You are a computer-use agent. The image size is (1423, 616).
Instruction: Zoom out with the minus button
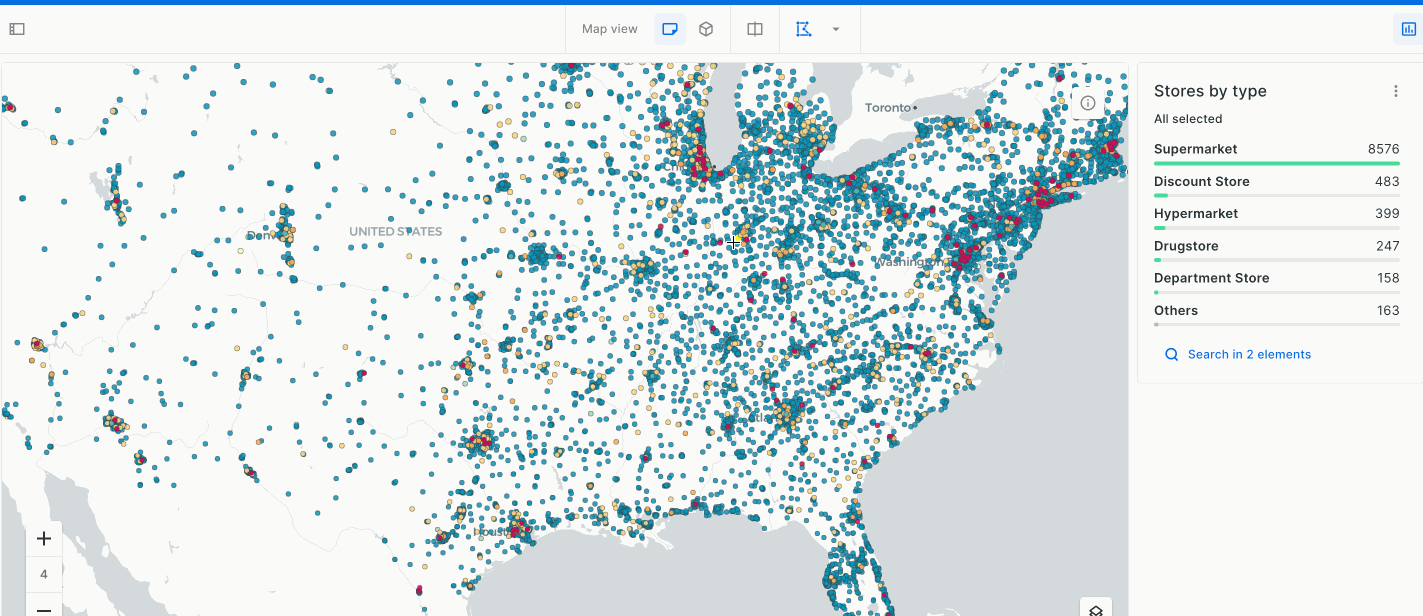click(x=44, y=608)
